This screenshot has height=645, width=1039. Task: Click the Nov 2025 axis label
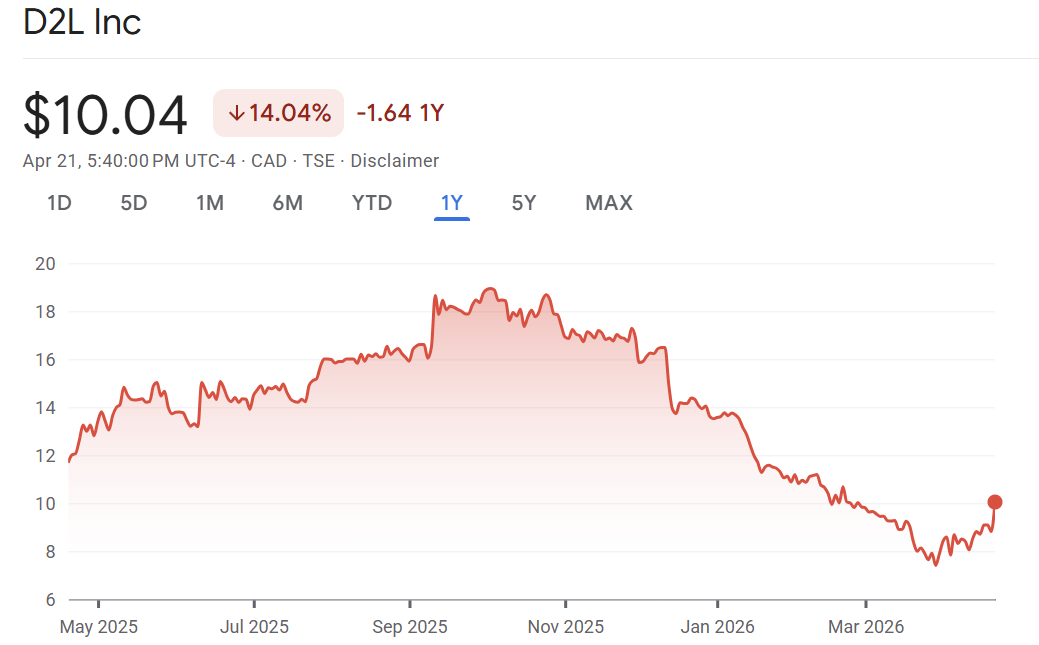pyautogui.click(x=565, y=627)
